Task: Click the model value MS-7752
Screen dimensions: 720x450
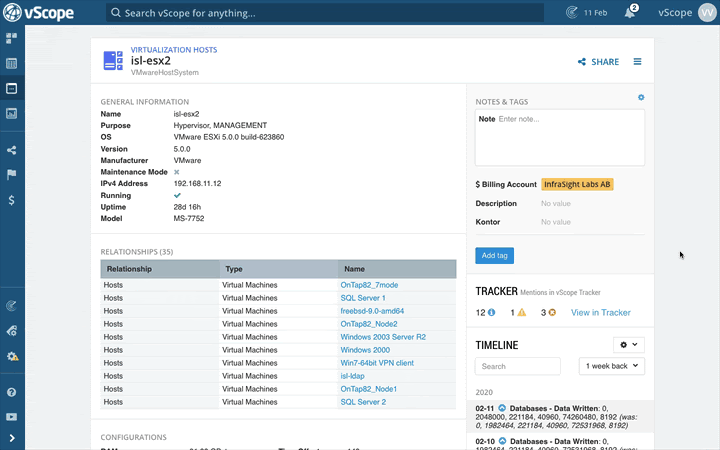Action: (189, 218)
